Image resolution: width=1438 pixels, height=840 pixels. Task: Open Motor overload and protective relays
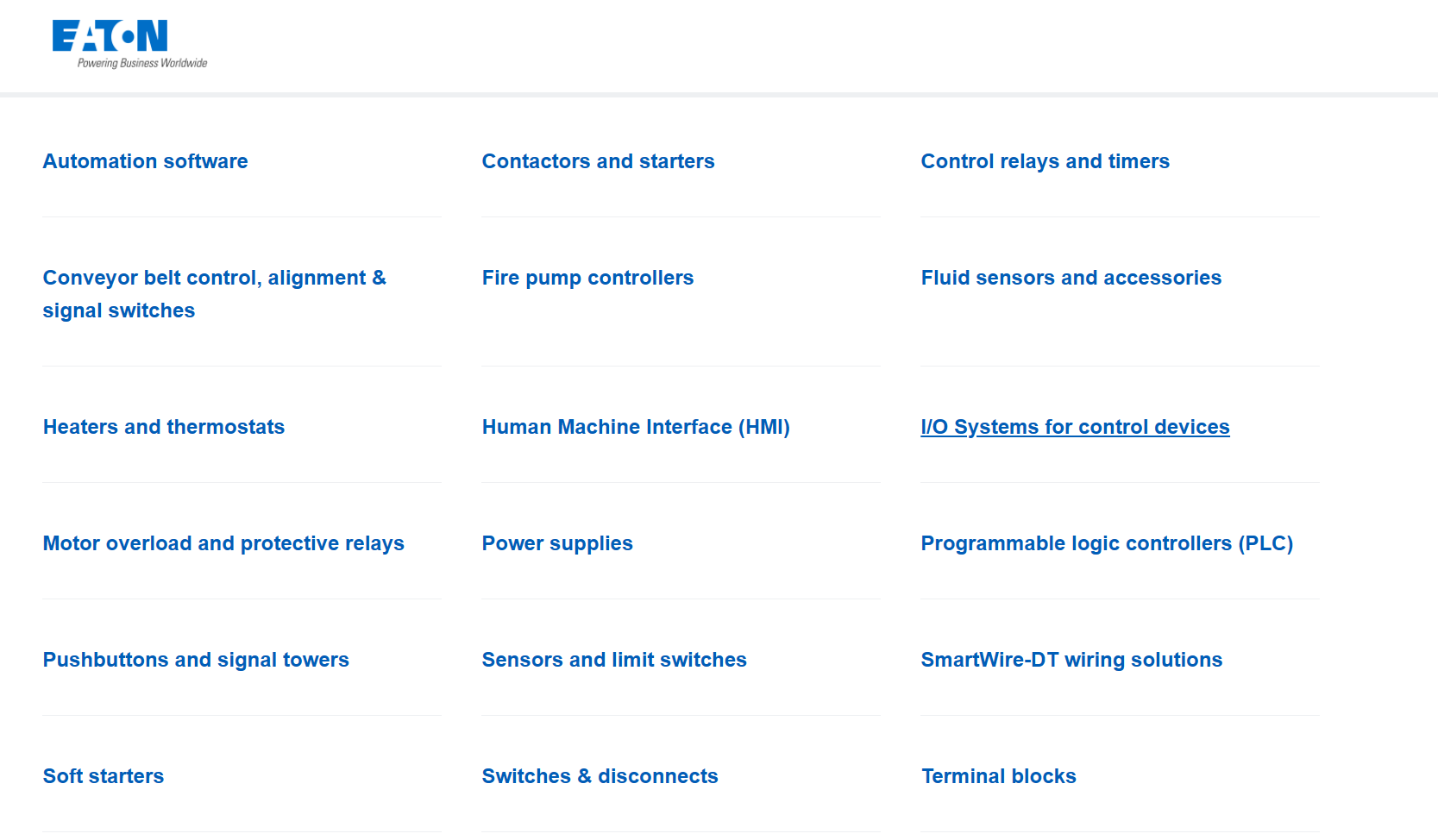(x=223, y=543)
